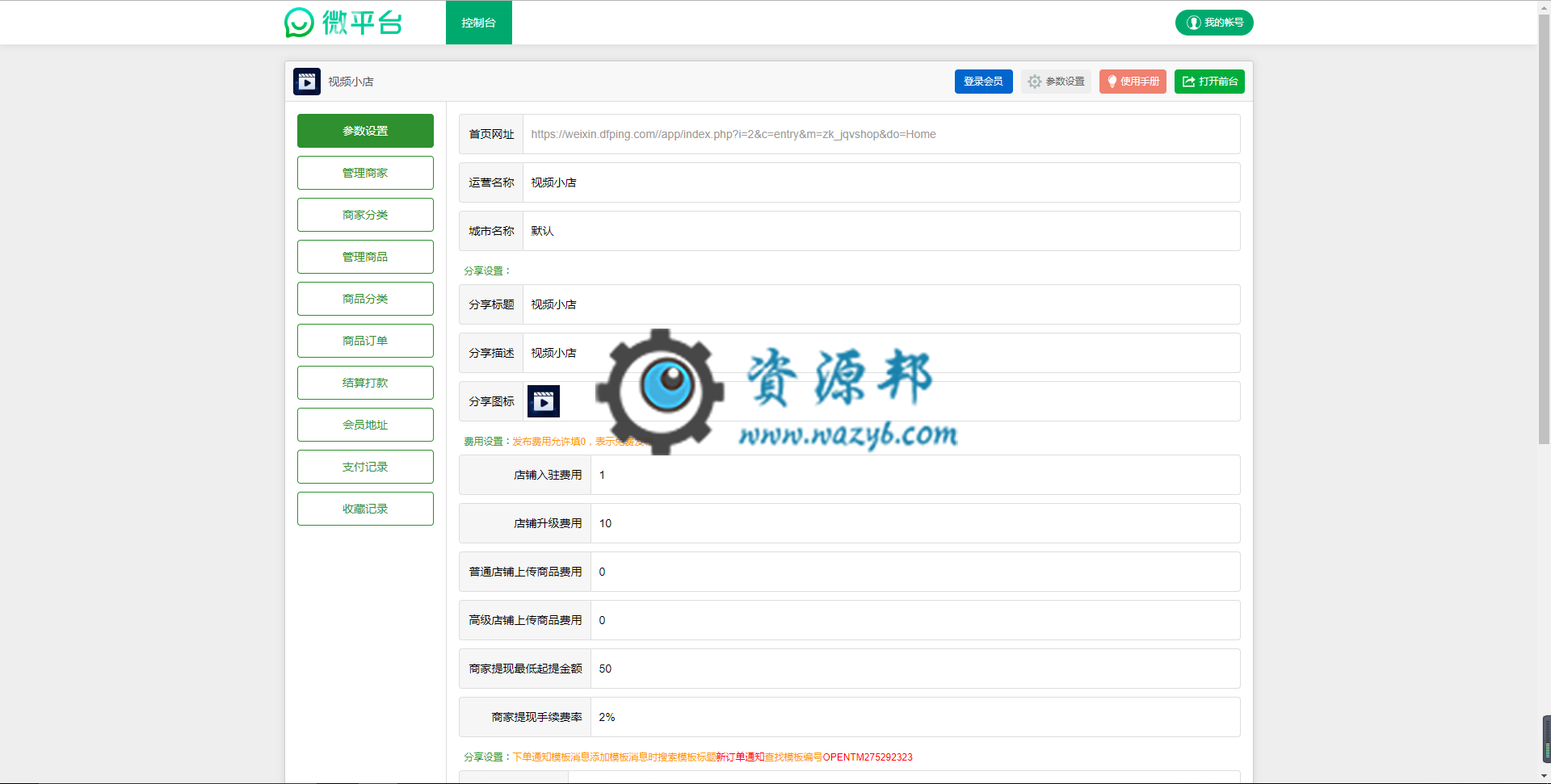This screenshot has width=1551, height=784.
Task: Click the gear icon in 参数设置 header button
Action: [x=1034, y=82]
